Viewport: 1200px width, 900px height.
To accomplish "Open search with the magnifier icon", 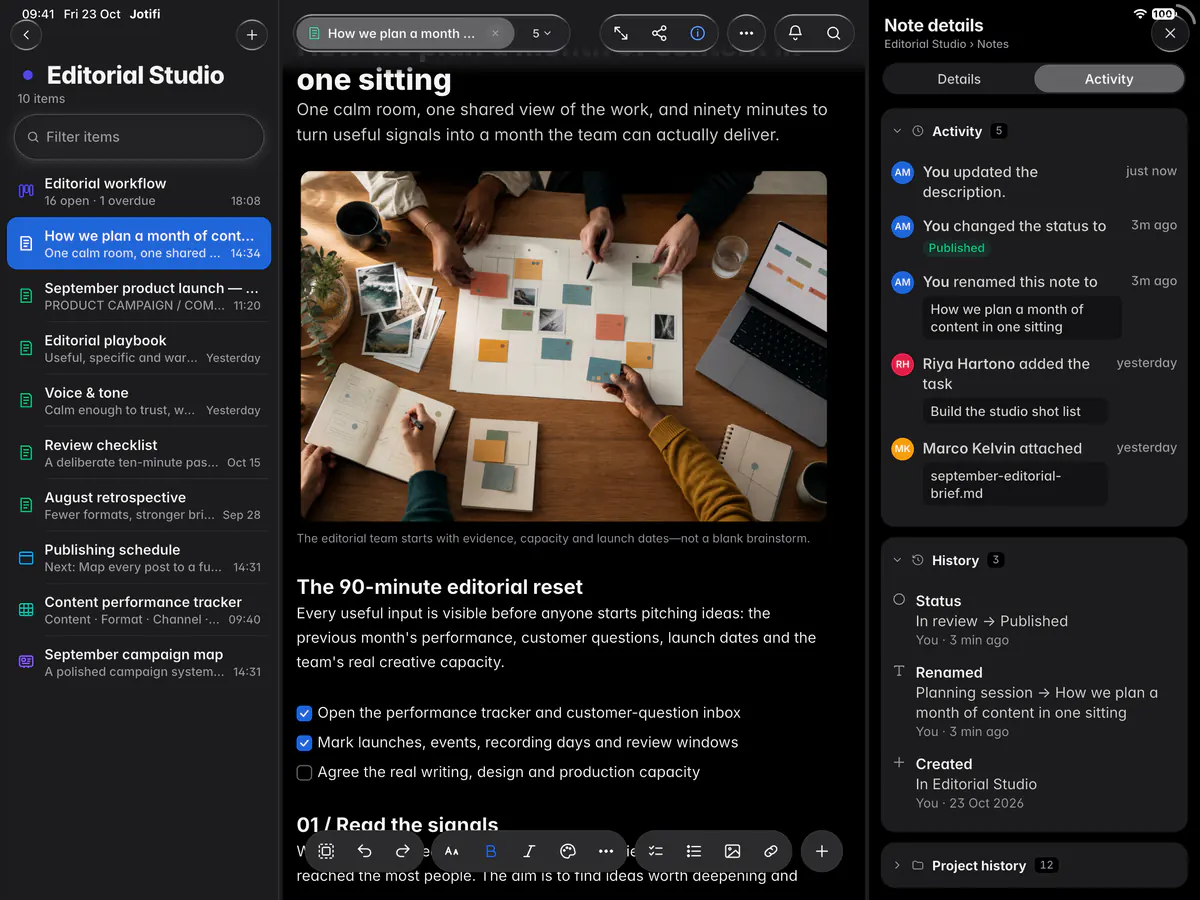I will [833, 33].
